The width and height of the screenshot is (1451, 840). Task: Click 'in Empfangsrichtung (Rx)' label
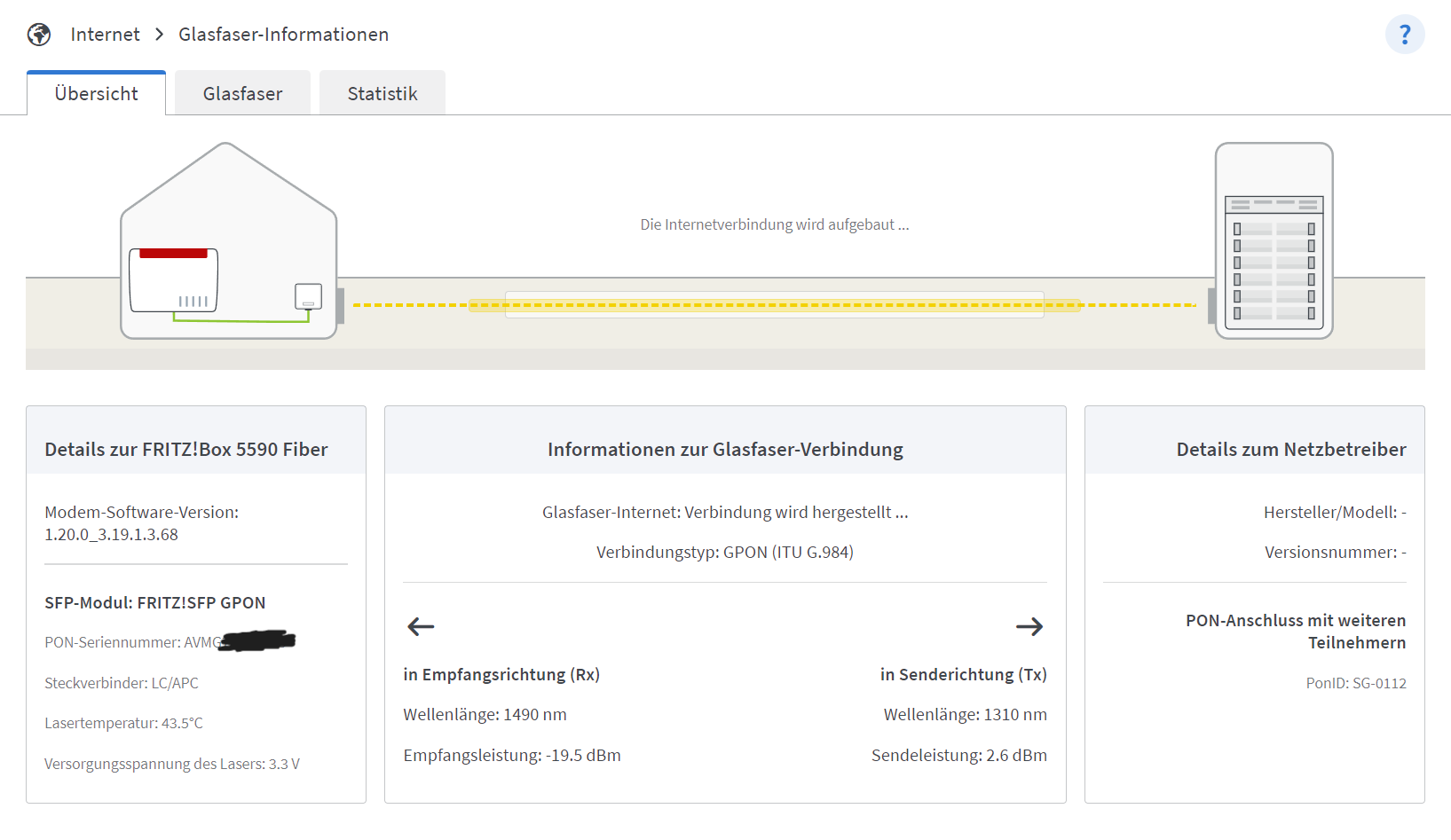501,675
